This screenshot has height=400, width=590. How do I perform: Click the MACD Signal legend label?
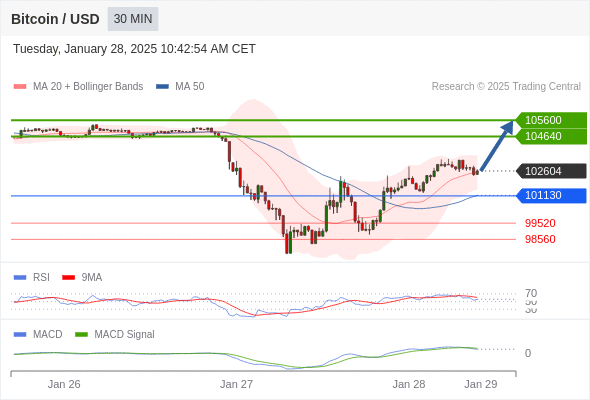[x=124, y=335]
